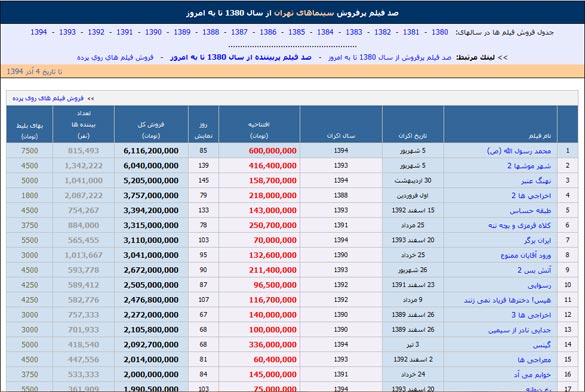Open film ورود آقایان ممنوع link
Viewport: 585px width, 392px height.
pos(526,255)
